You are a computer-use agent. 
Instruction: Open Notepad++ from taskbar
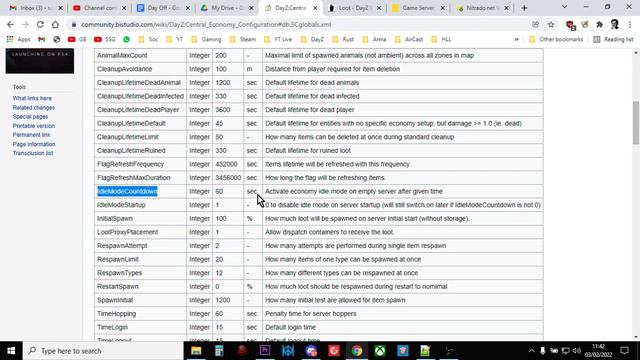[425, 351]
